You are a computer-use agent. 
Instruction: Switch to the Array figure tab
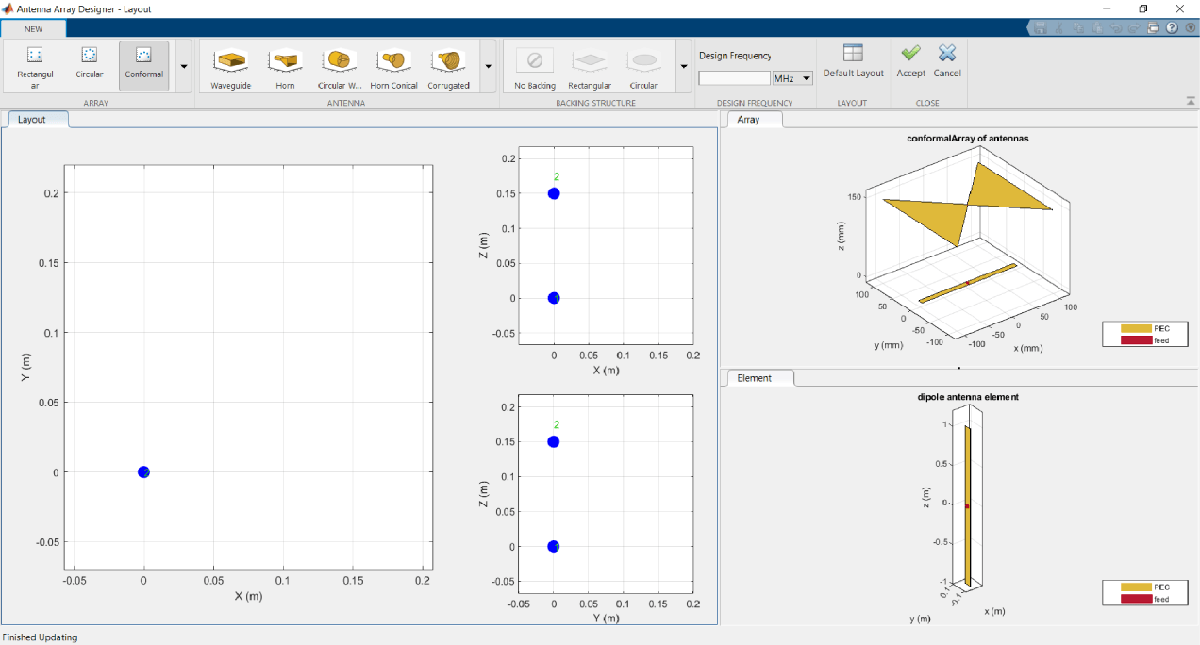(754, 120)
